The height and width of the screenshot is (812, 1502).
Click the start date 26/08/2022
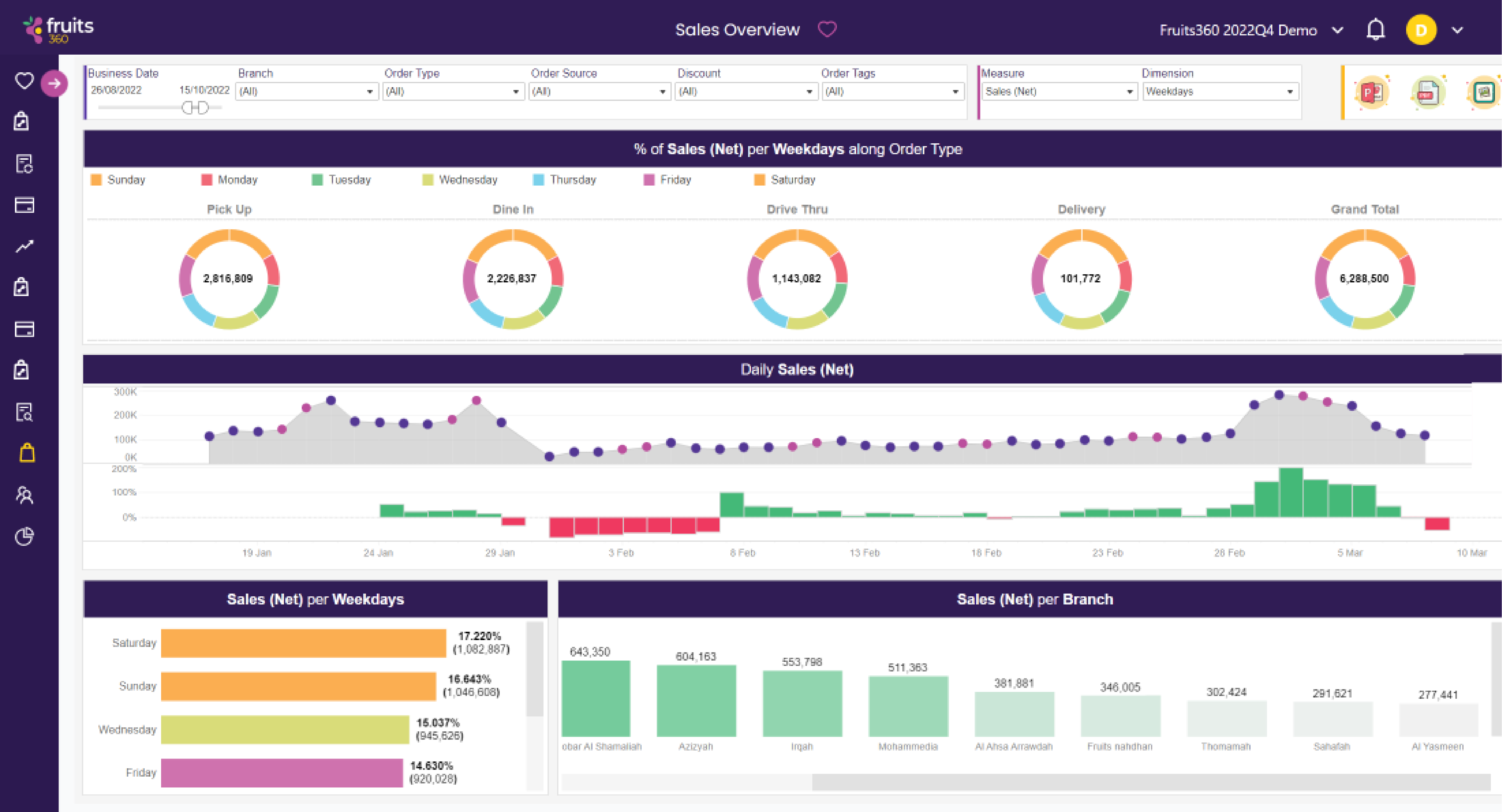(116, 90)
